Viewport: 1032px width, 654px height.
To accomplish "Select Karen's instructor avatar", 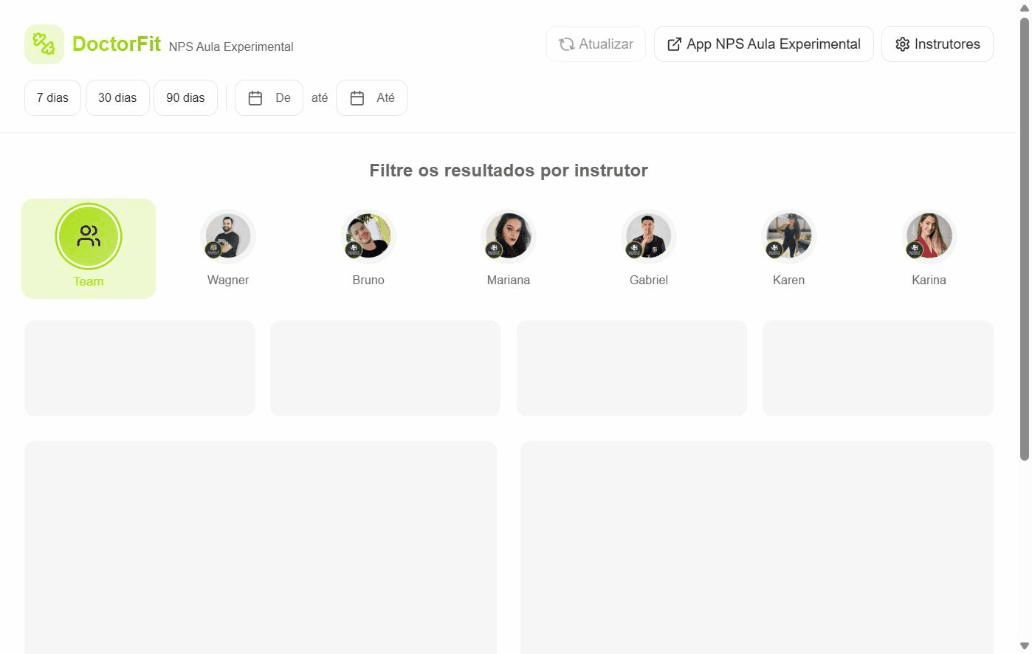I will (x=788, y=236).
